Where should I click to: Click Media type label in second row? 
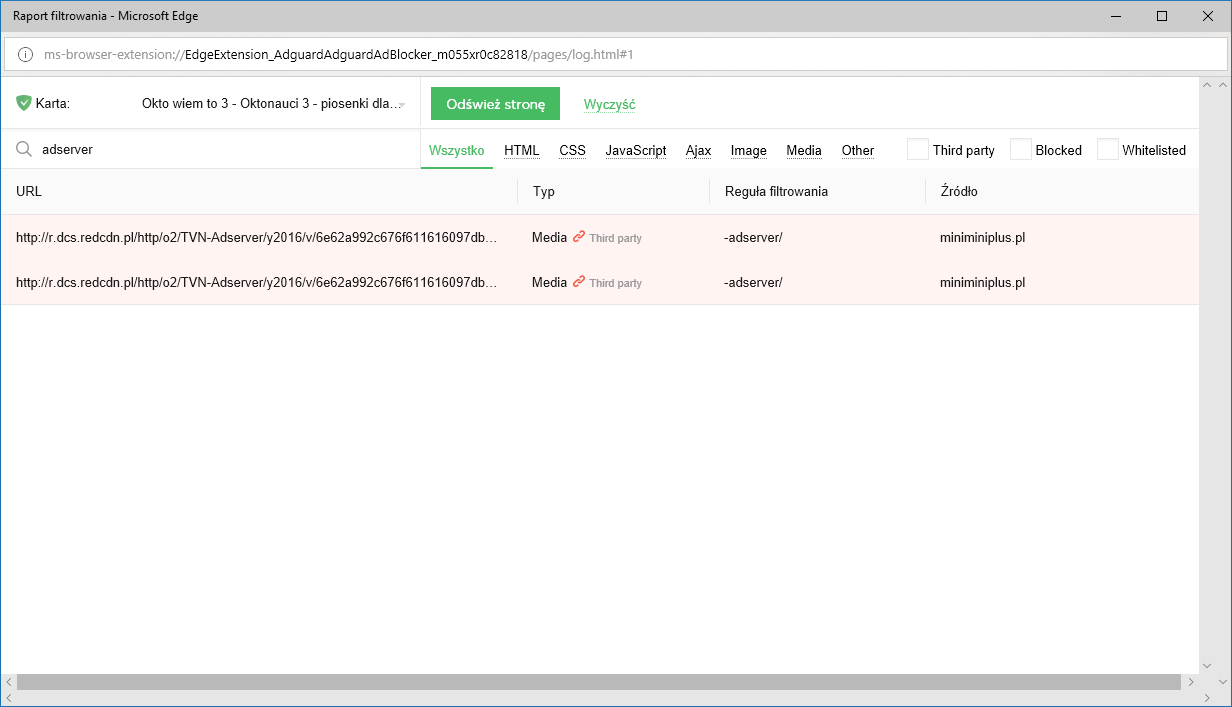549,282
